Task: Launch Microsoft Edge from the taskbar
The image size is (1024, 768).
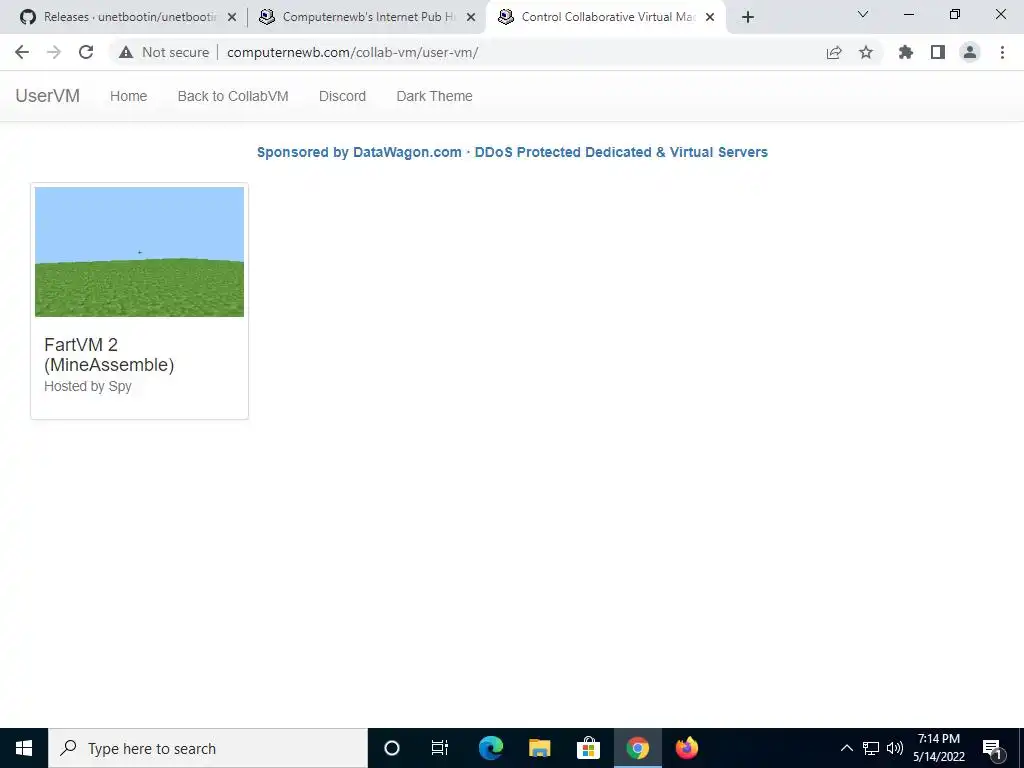Action: point(490,748)
